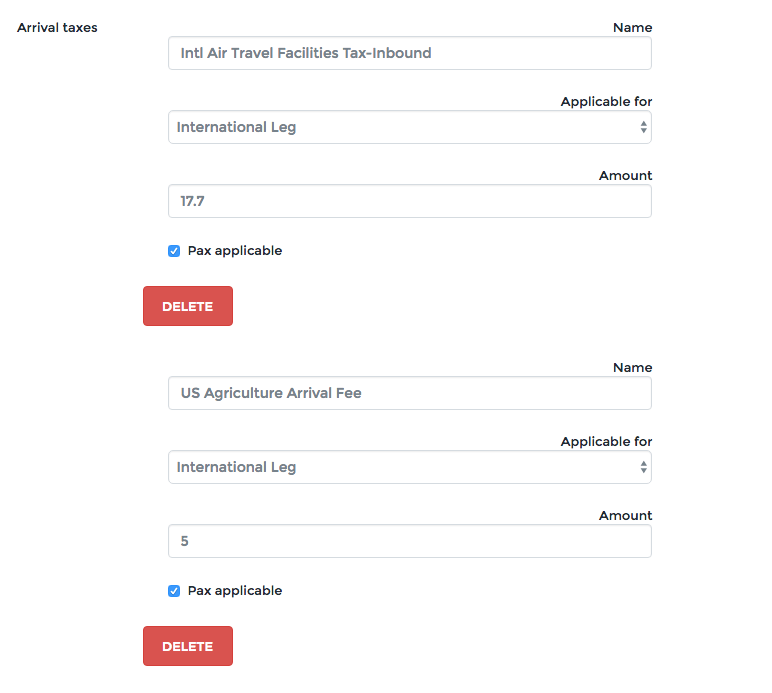The width and height of the screenshot is (772, 693).
Task: Click the Arrival taxes section label
Action: click(x=58, y=28)
